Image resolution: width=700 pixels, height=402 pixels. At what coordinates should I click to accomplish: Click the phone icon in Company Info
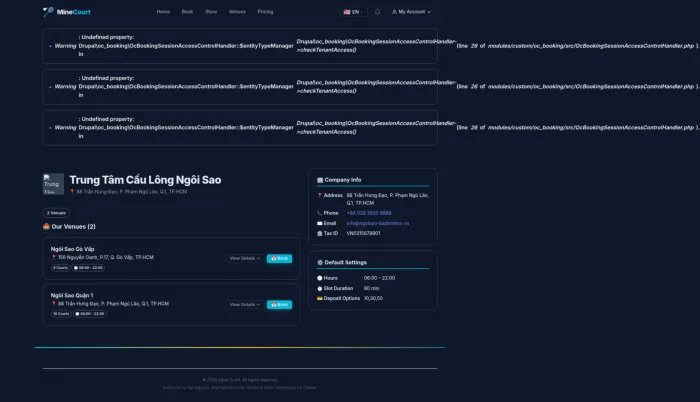(x=320, y=213)
